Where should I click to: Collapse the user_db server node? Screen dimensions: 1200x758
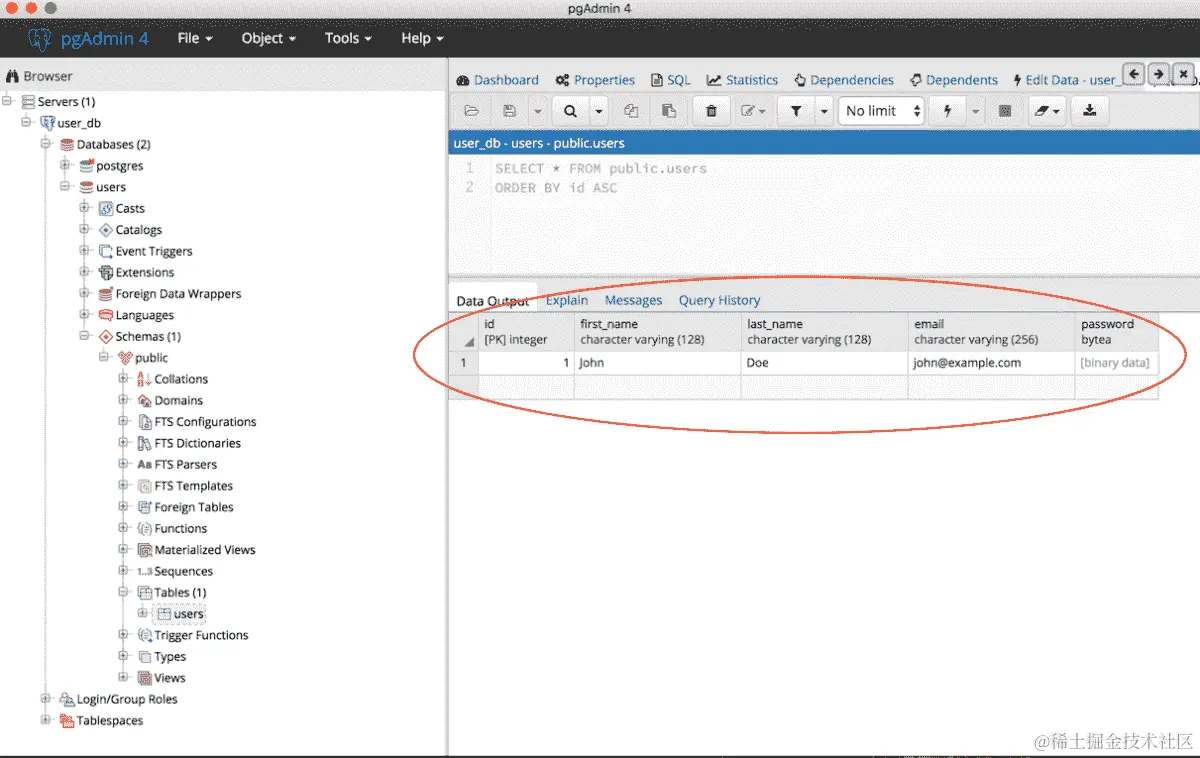[27, 123]
